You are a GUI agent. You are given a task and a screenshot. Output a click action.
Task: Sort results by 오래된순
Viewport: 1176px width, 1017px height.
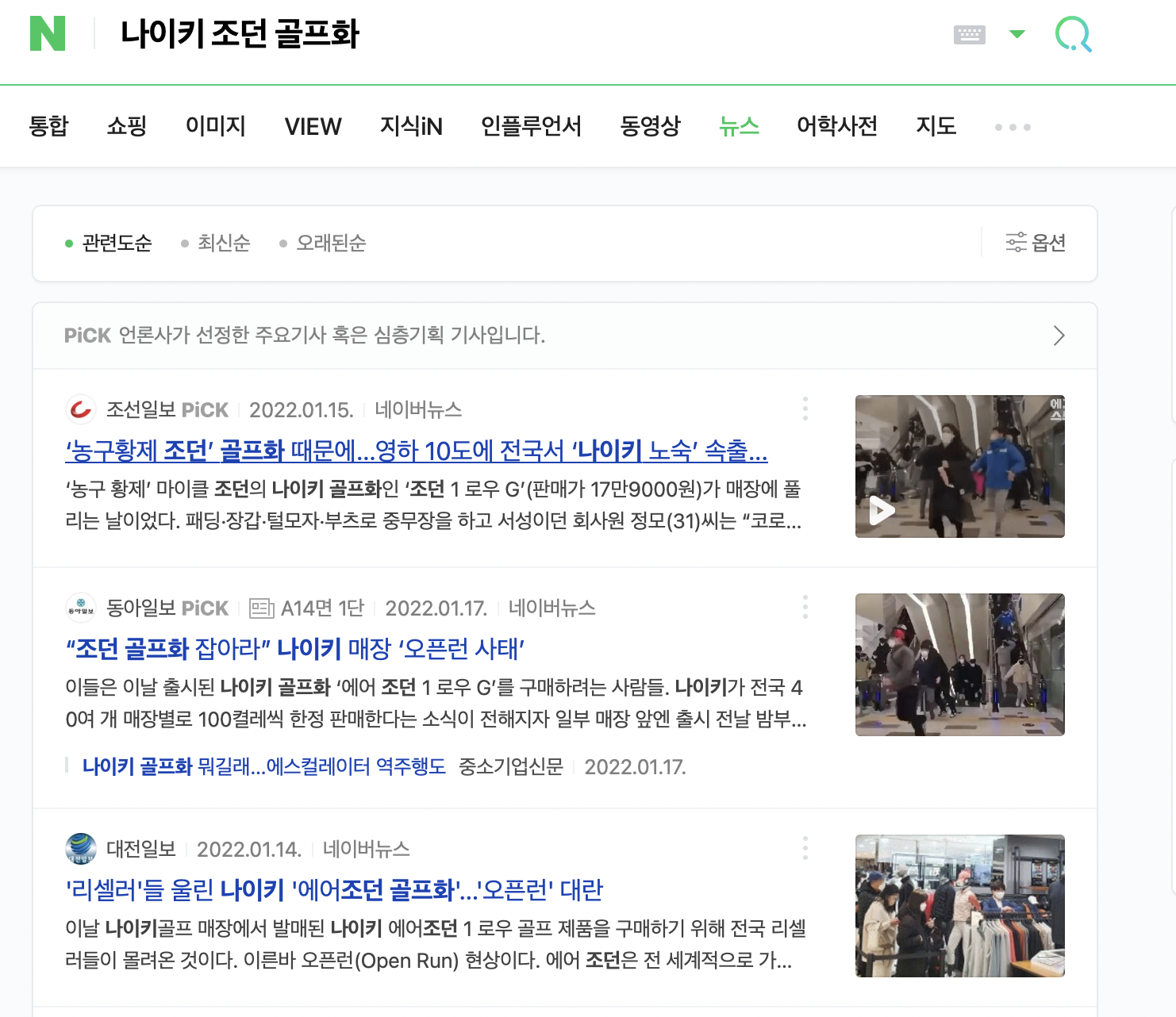pos(322,243)
